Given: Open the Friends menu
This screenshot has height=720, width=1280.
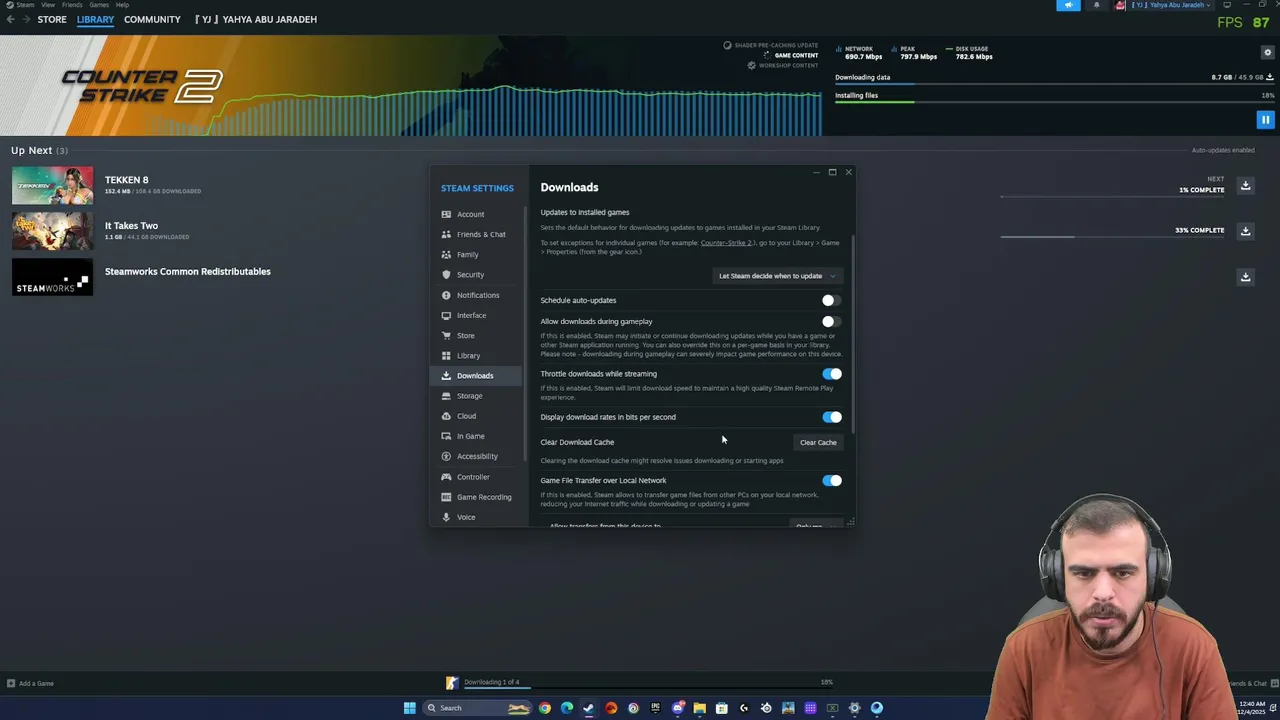Looking at the screenshot, I should point(72,4).
